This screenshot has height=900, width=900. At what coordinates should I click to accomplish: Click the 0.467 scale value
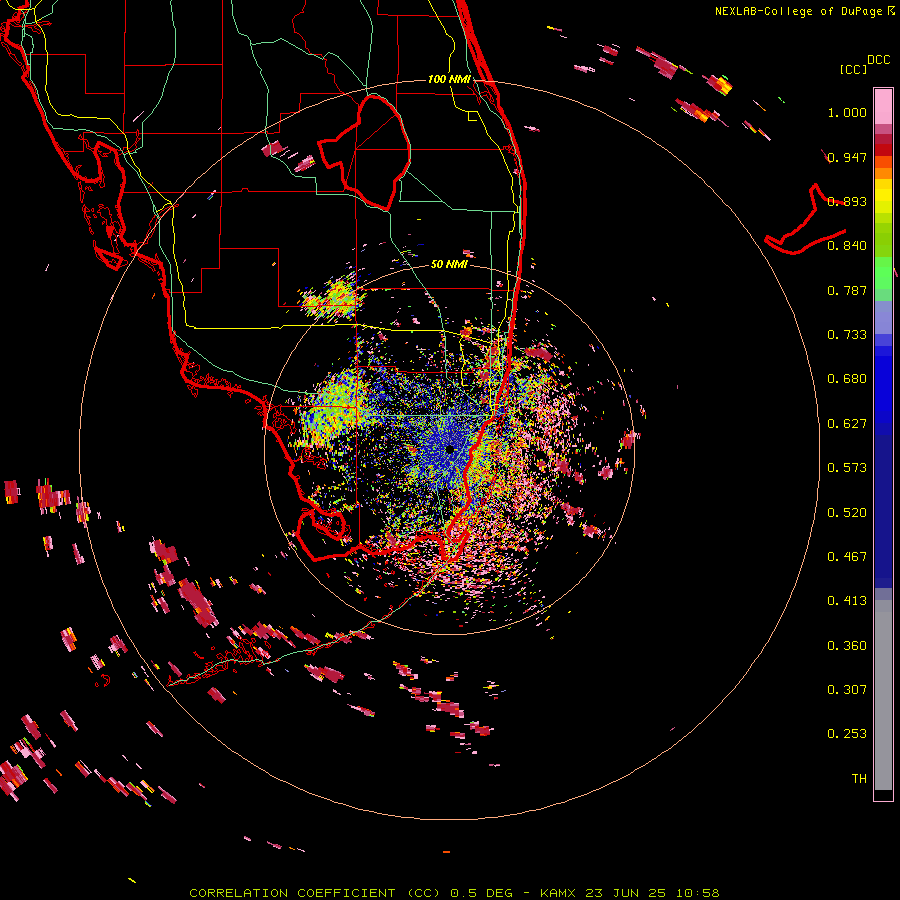[x=847, y=557]
